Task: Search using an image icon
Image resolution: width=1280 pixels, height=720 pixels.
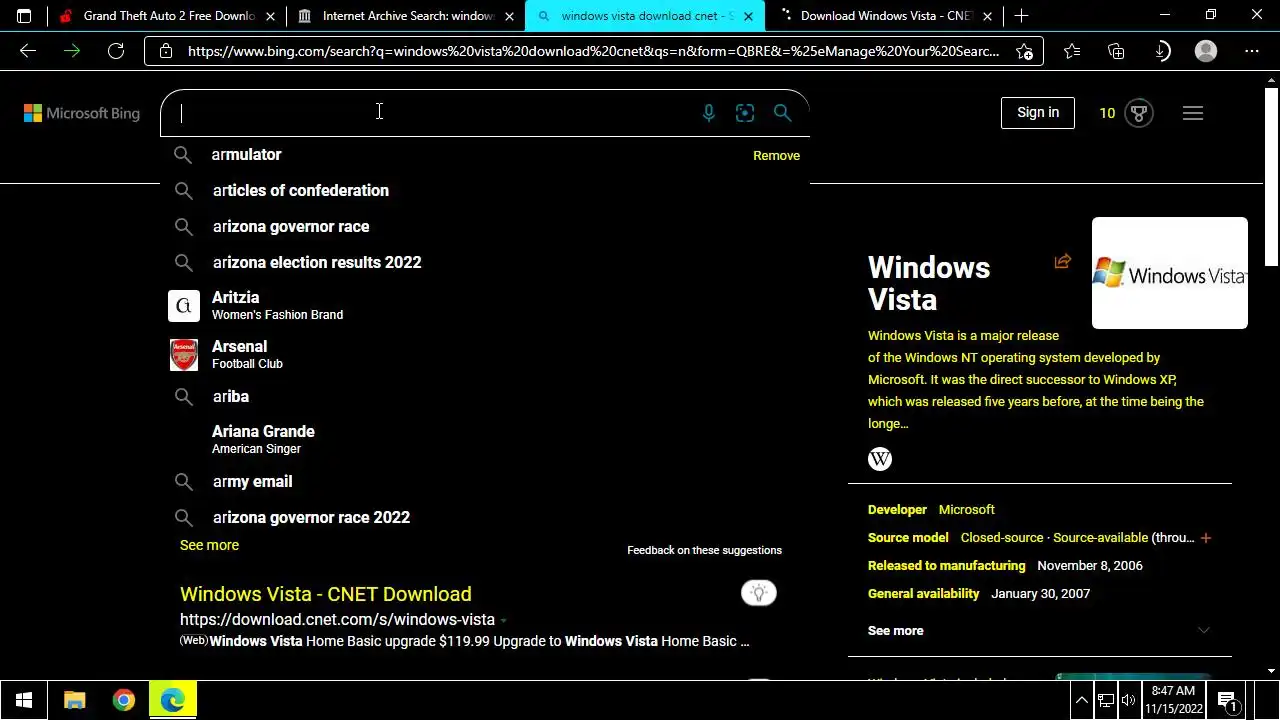Action: tap(745, 113)
